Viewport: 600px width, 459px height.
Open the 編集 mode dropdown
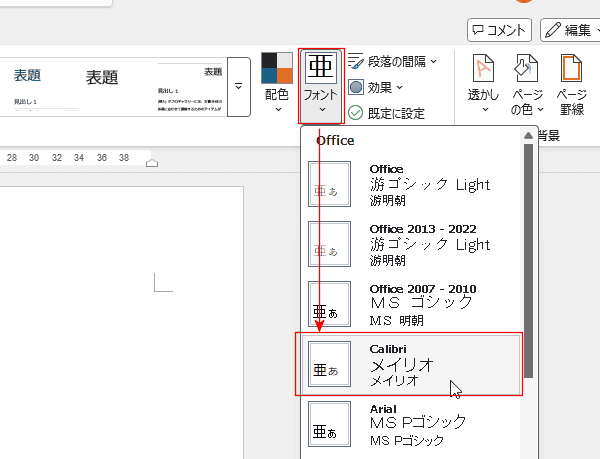[x=572, y=30]
